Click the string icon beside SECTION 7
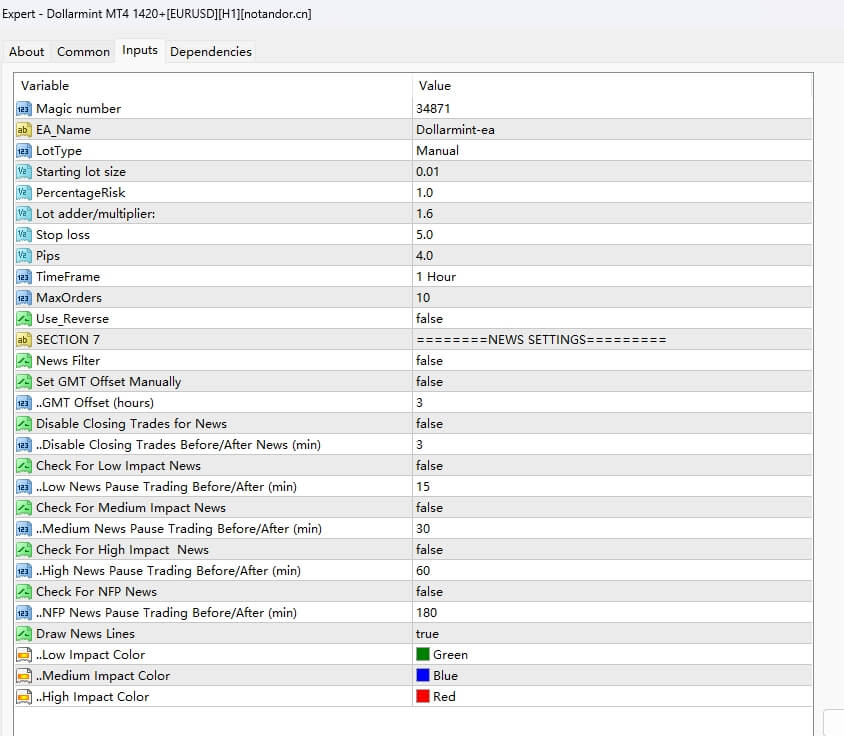This screenshot has width=844, height=736. (x=24, y=340)
